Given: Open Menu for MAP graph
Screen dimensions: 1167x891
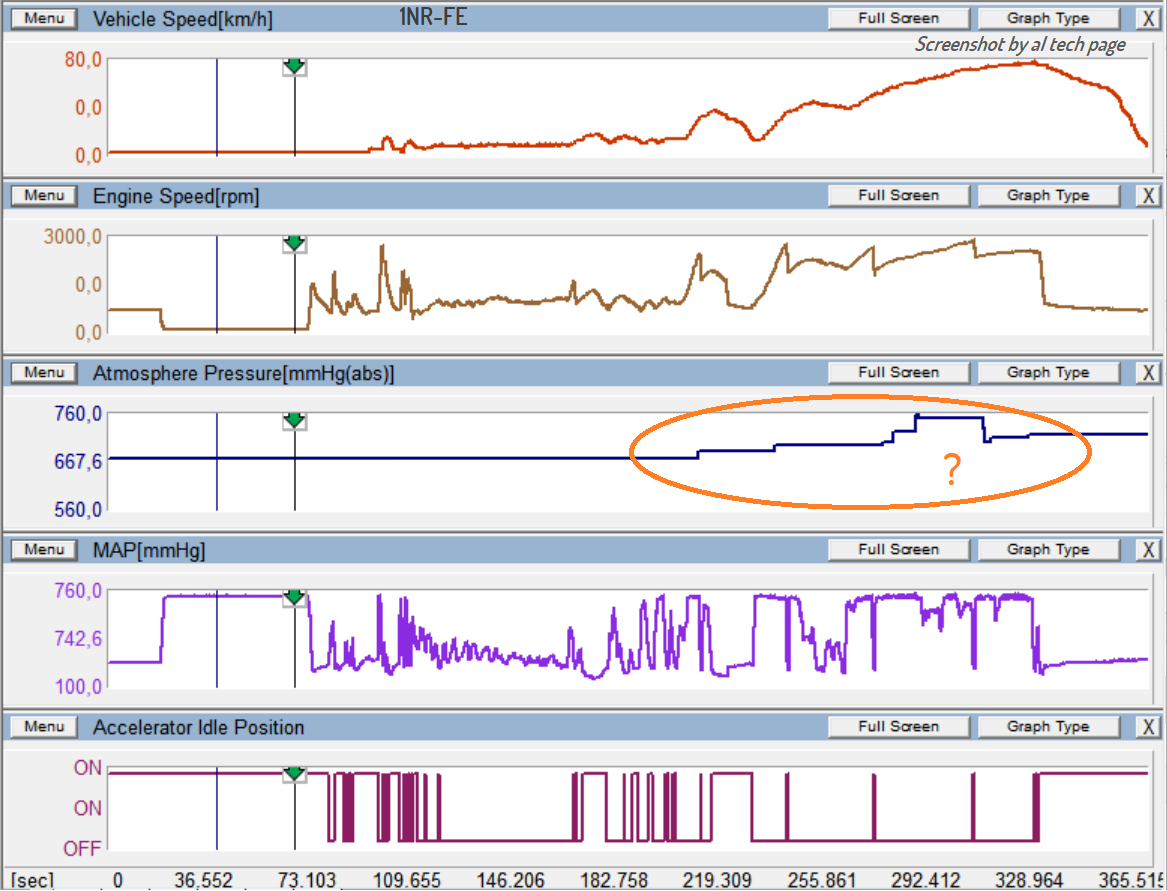Looking at the screenshot, I should click(x=44, y=549).
